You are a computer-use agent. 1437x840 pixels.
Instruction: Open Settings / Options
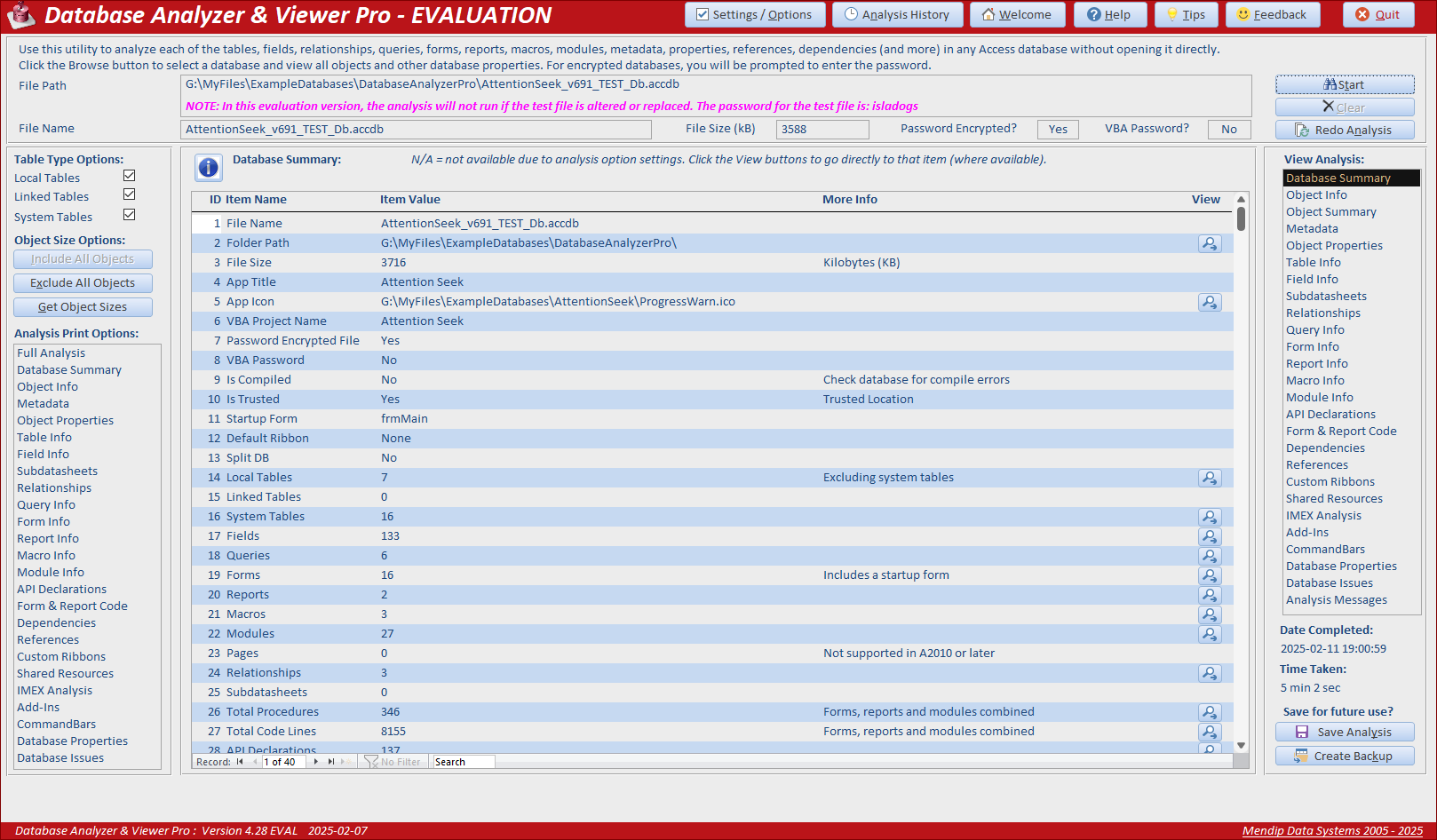click(755, 14)
